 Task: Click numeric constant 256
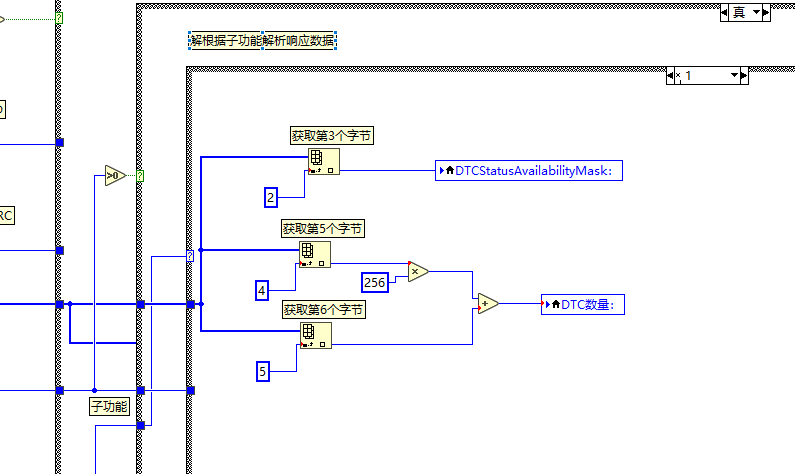coord(375,282)
